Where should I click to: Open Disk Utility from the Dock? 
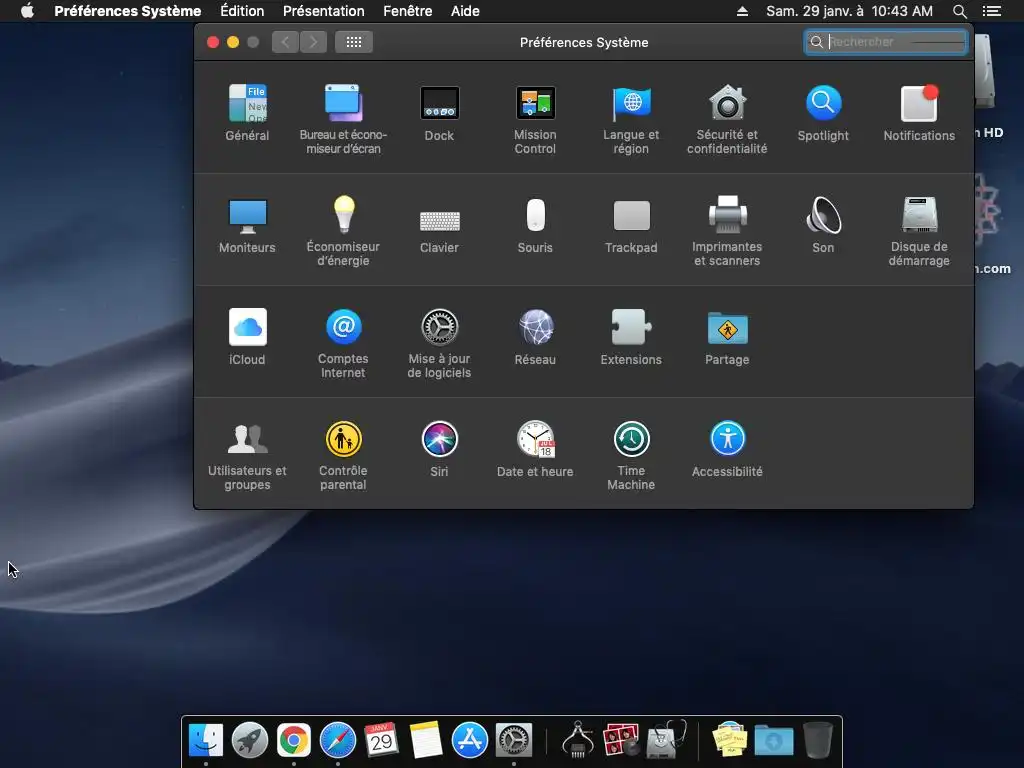[x=665, y=739]
